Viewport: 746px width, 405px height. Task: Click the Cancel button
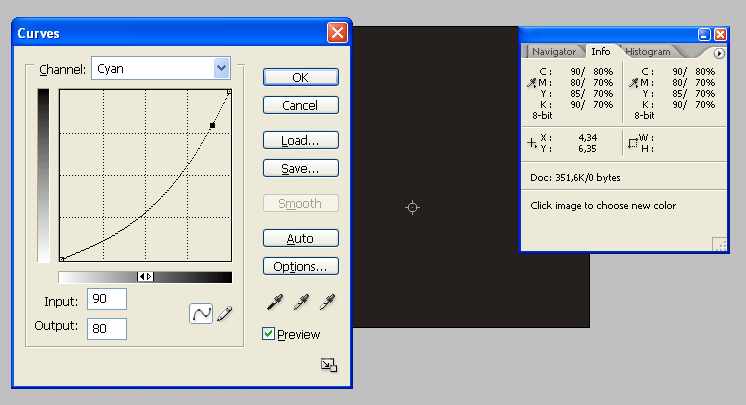(301, 105)
